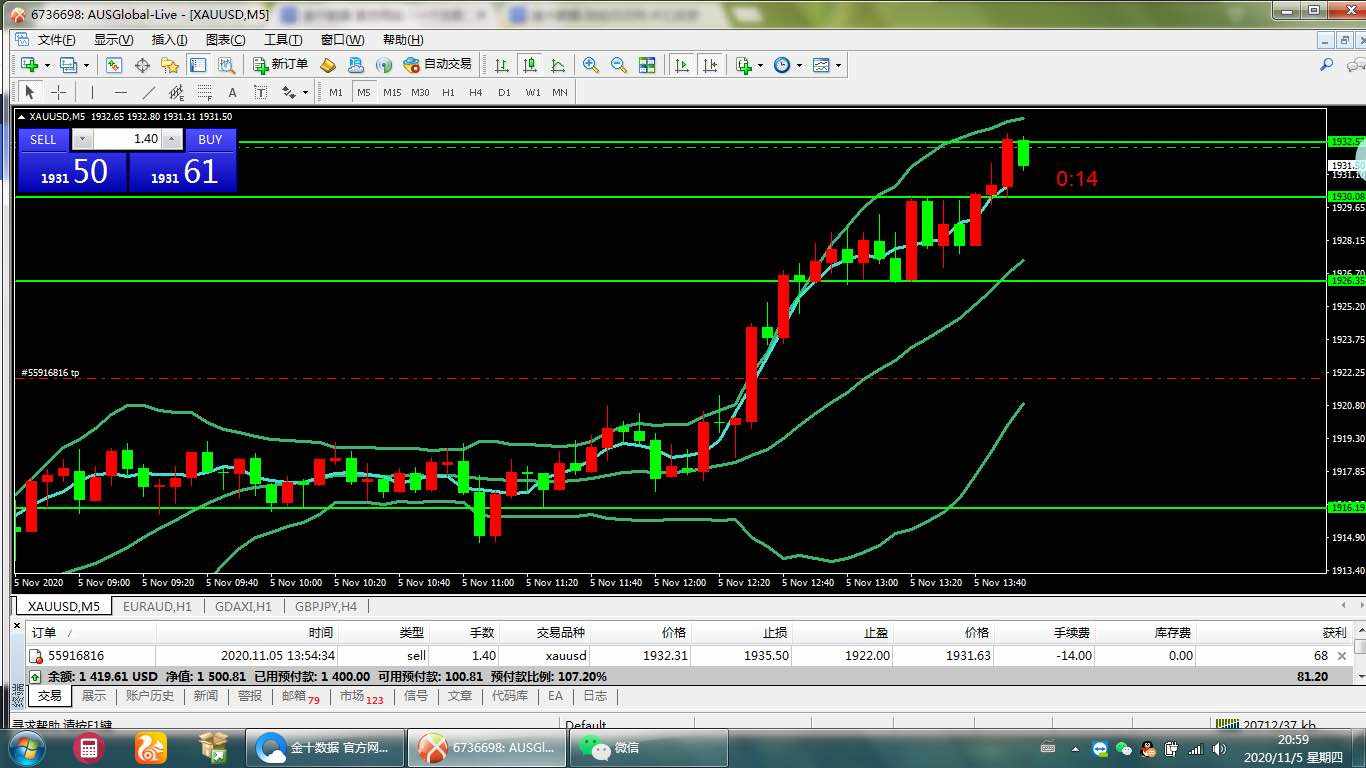Pick the text label 'A' tool

[x=232, y=92]
